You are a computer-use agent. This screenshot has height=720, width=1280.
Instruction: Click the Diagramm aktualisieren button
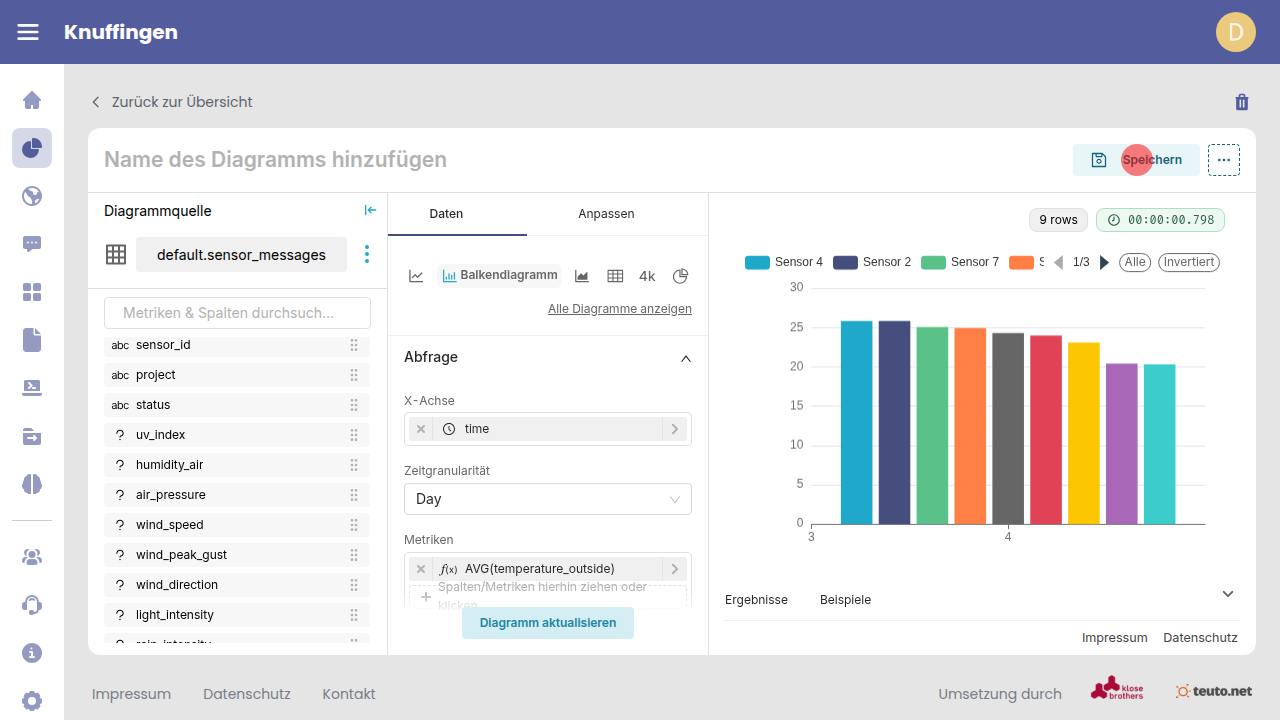(547, 623)
